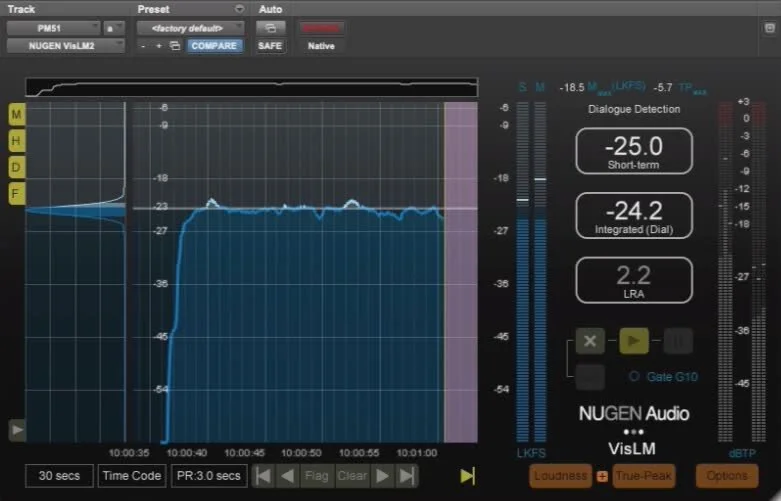781x501 pixels.
Task: Click the Short-term -25.0 readout
Action: (x=634, y=151)
